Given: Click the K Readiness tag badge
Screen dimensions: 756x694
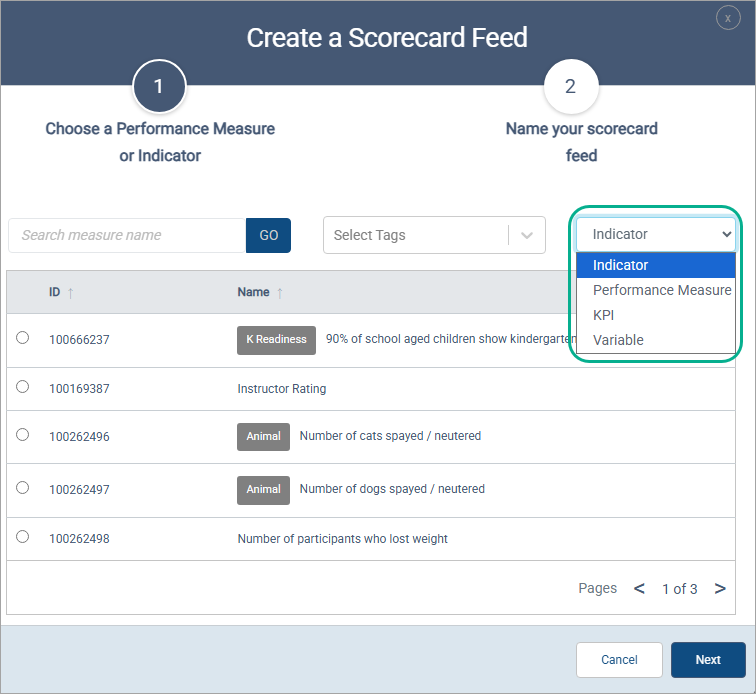Looking at the screenshot, I should point(276,340).
